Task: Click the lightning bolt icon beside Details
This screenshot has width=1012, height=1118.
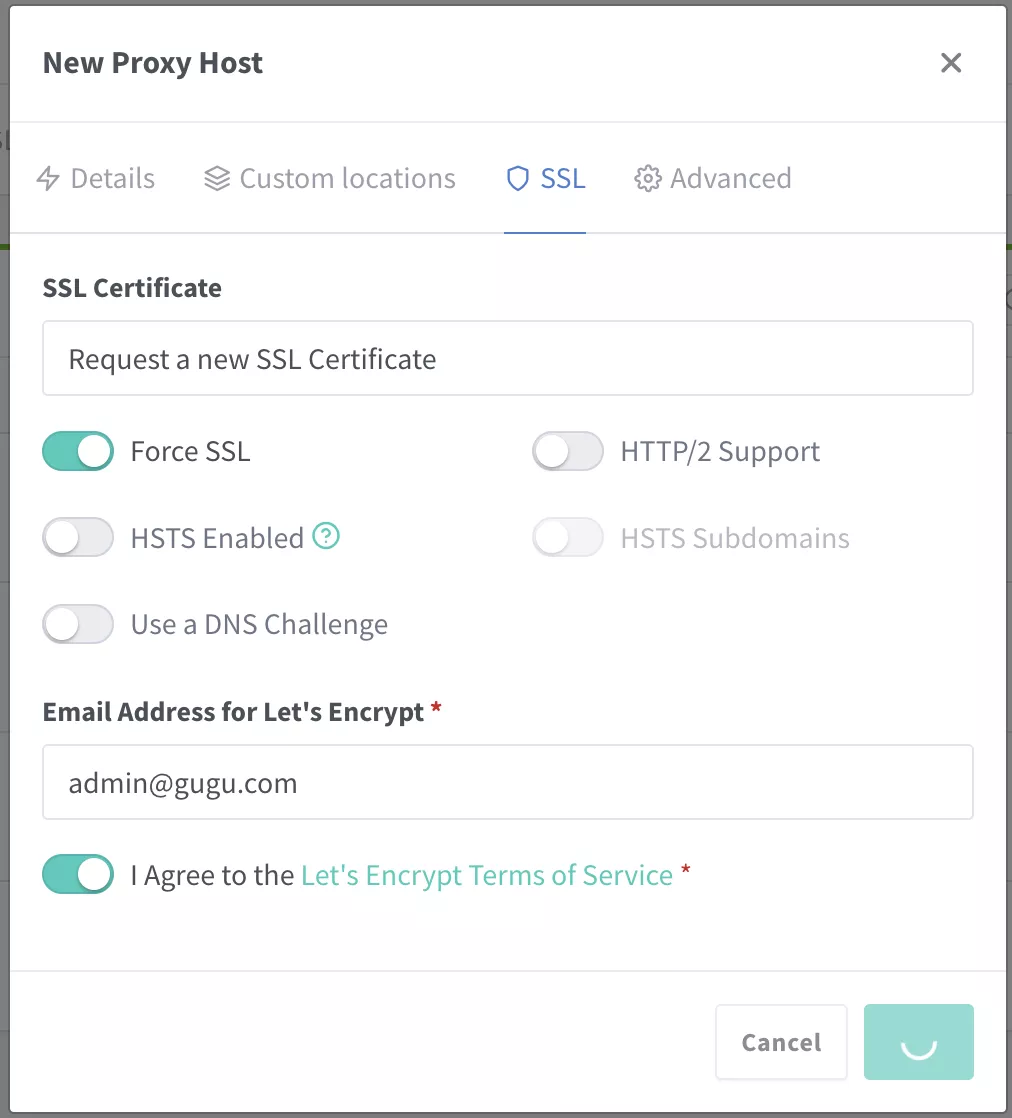Action: (x=47, y=179)
